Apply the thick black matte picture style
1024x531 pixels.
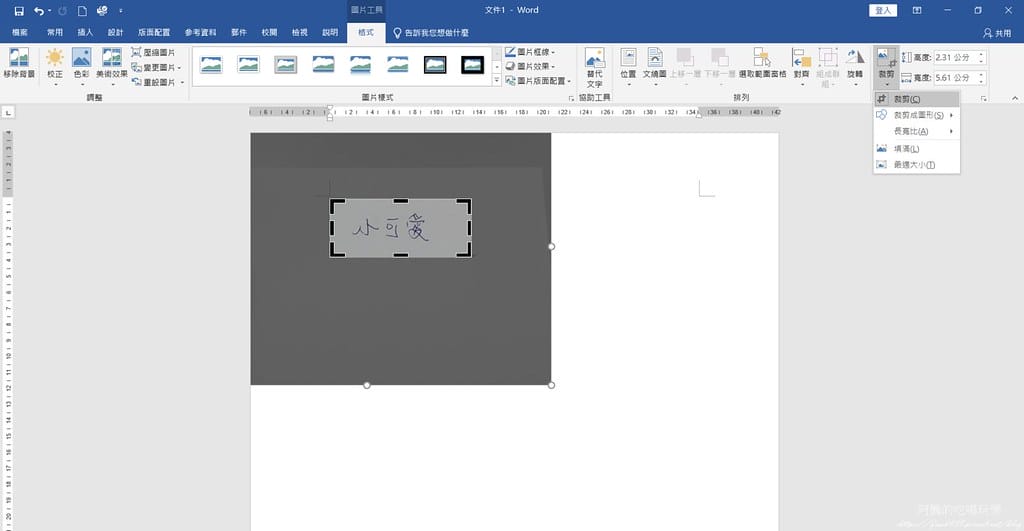click(x=472, y=65)
